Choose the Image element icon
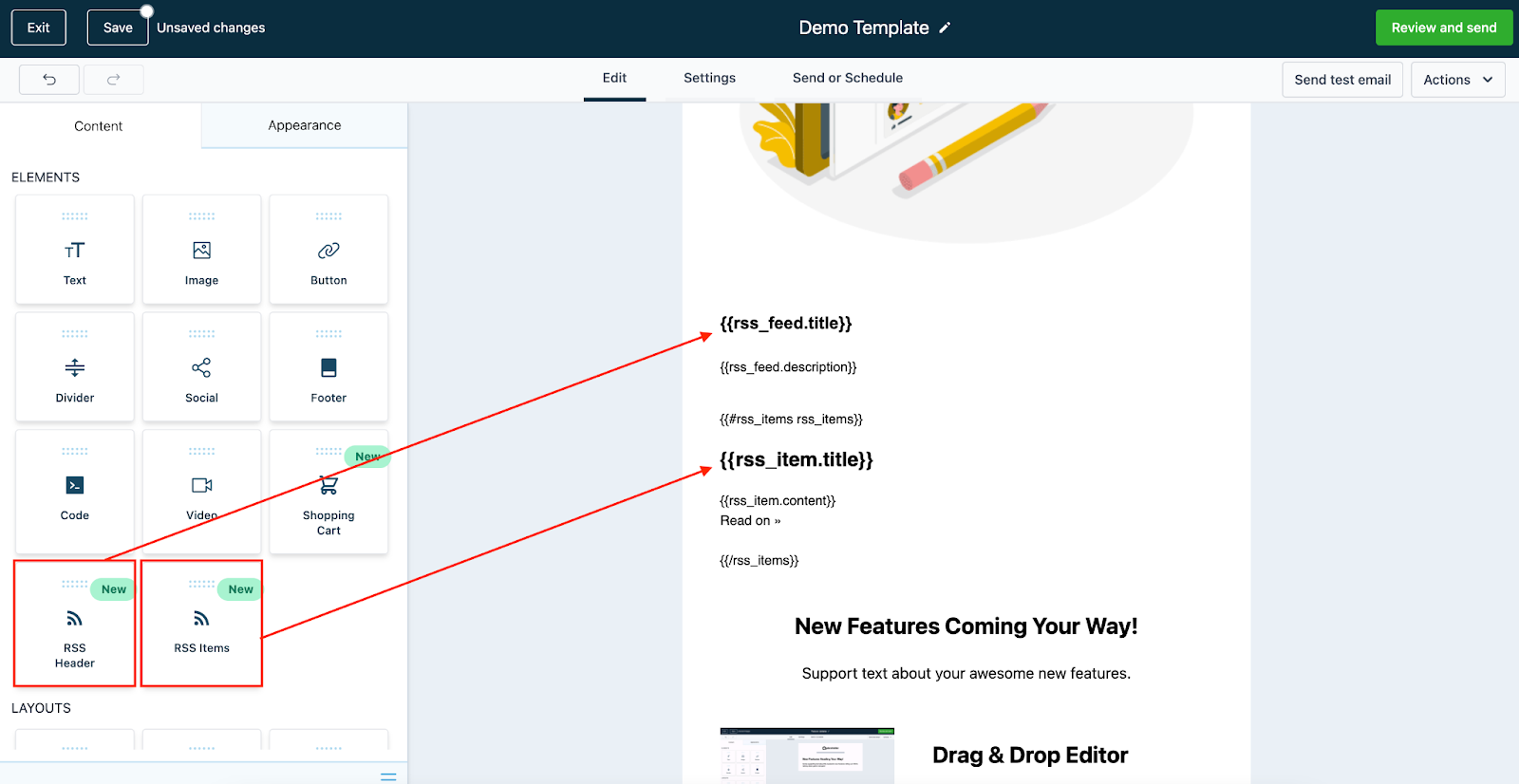Viewport: 1519px width, 784px height. (x=201, y=251)
